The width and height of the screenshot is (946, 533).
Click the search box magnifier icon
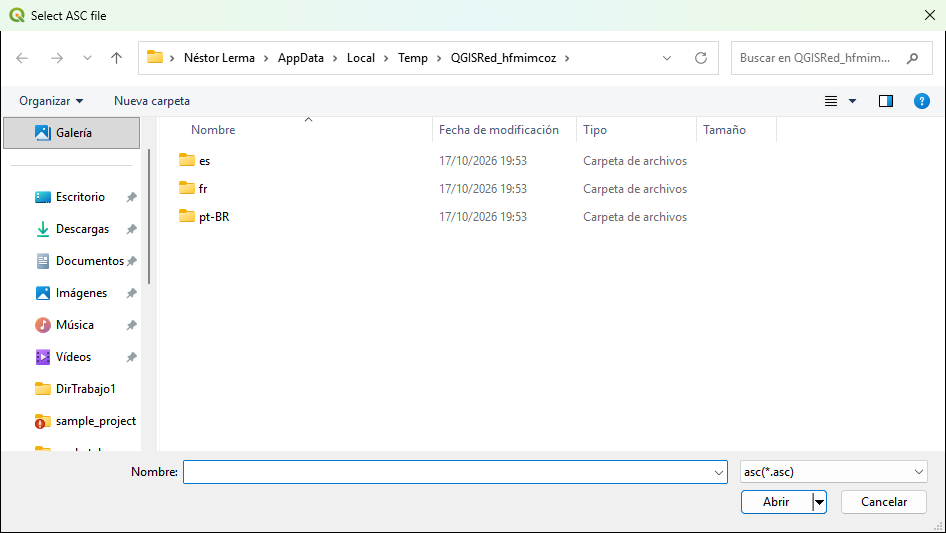(x=912, y=58)
